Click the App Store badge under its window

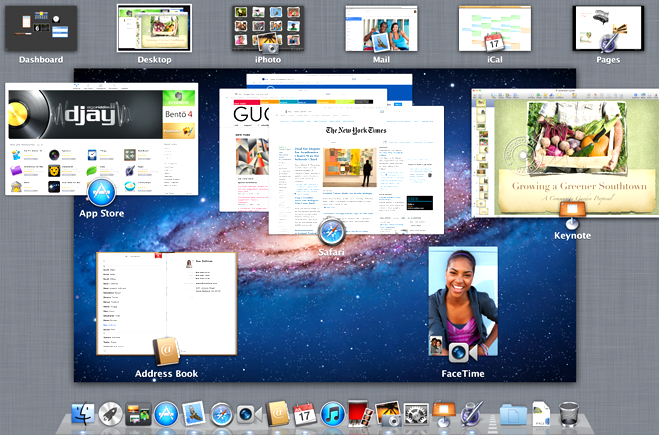(101, 192)
